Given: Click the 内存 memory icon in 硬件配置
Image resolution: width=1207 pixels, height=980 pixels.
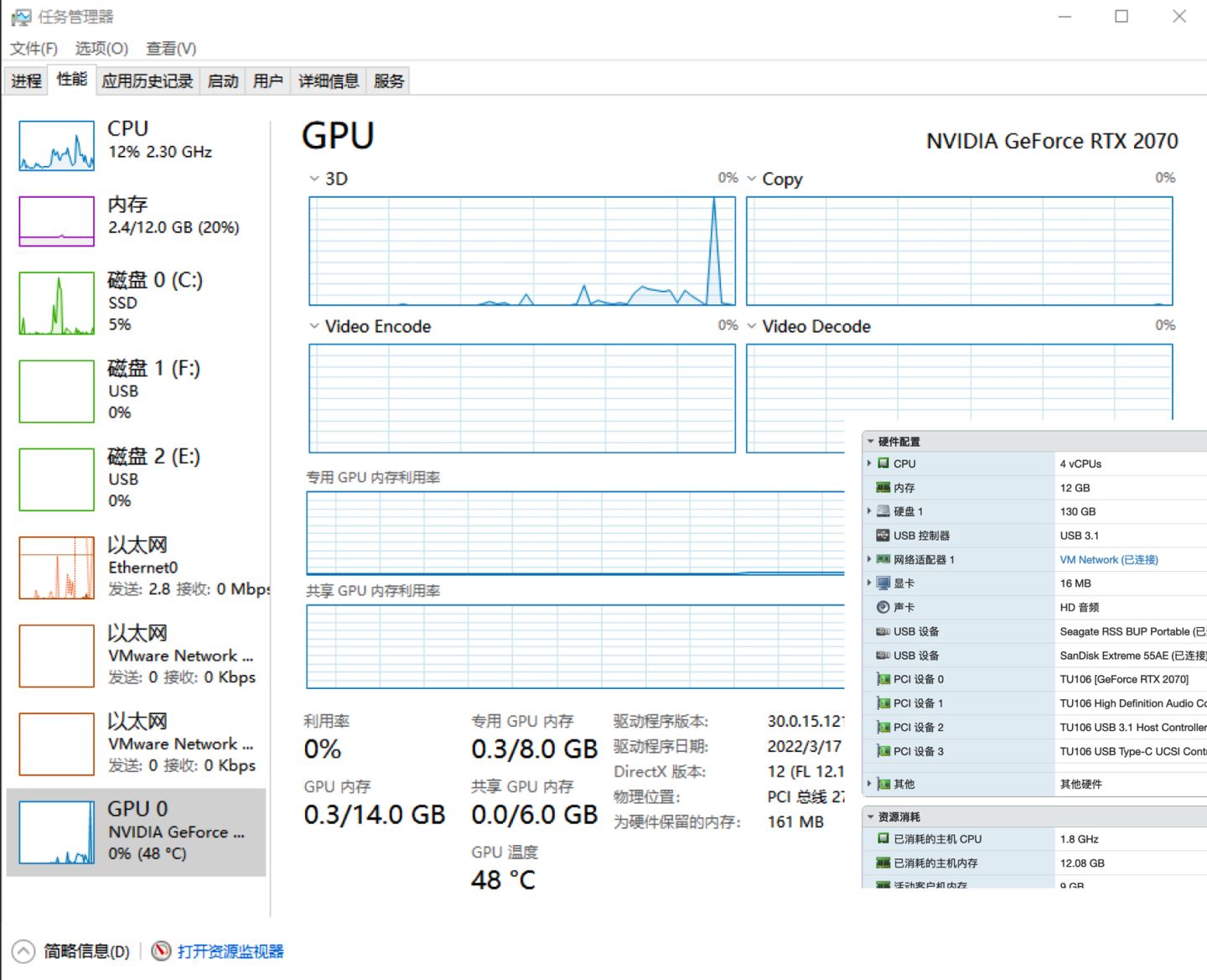Looking at the screenshot, I should coord(883,487).
